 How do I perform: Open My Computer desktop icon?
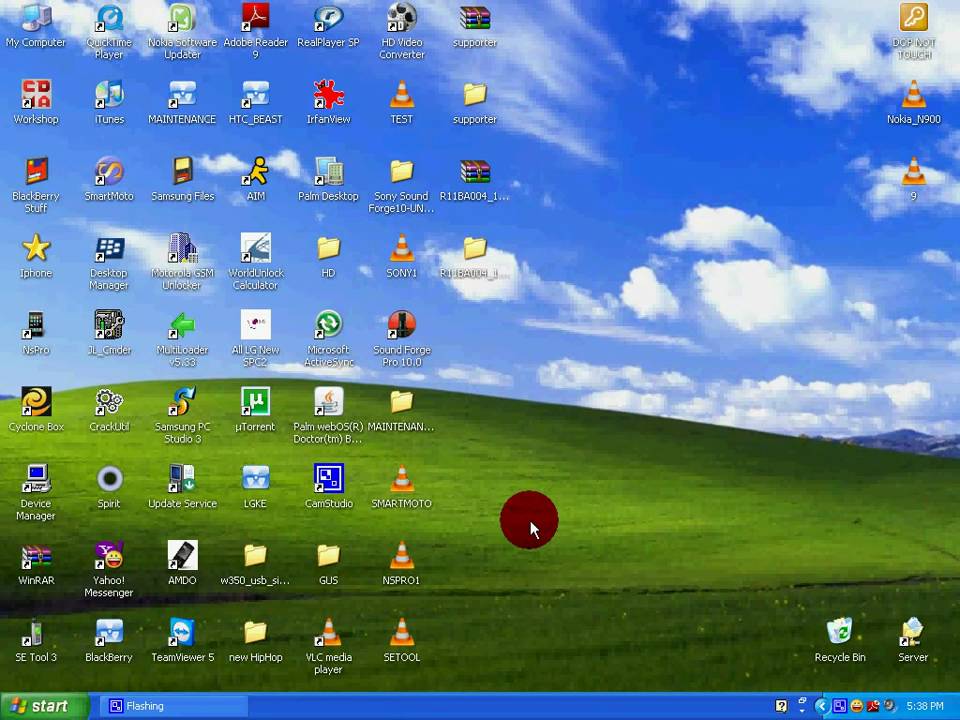[36, 18]
